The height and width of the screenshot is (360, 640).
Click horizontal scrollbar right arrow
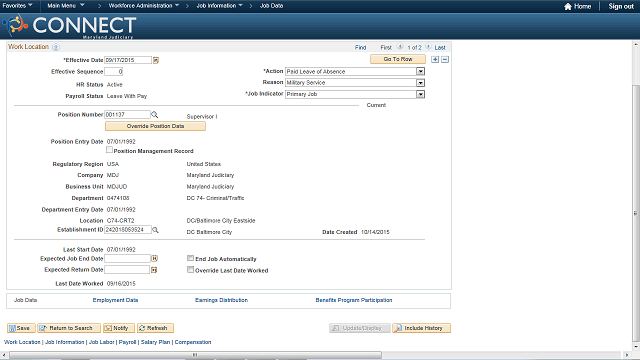pos(627,355)
